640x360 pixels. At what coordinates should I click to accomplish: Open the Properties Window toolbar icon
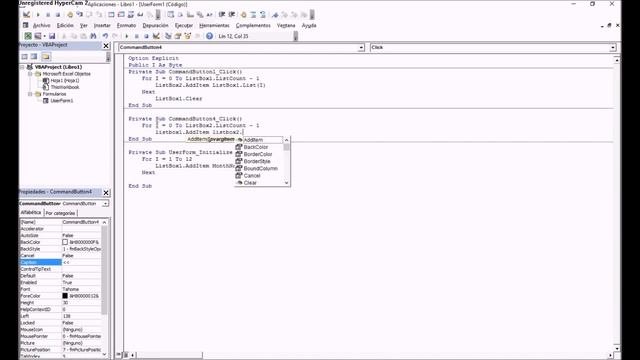pyautogui.click(x=178, y=36)
